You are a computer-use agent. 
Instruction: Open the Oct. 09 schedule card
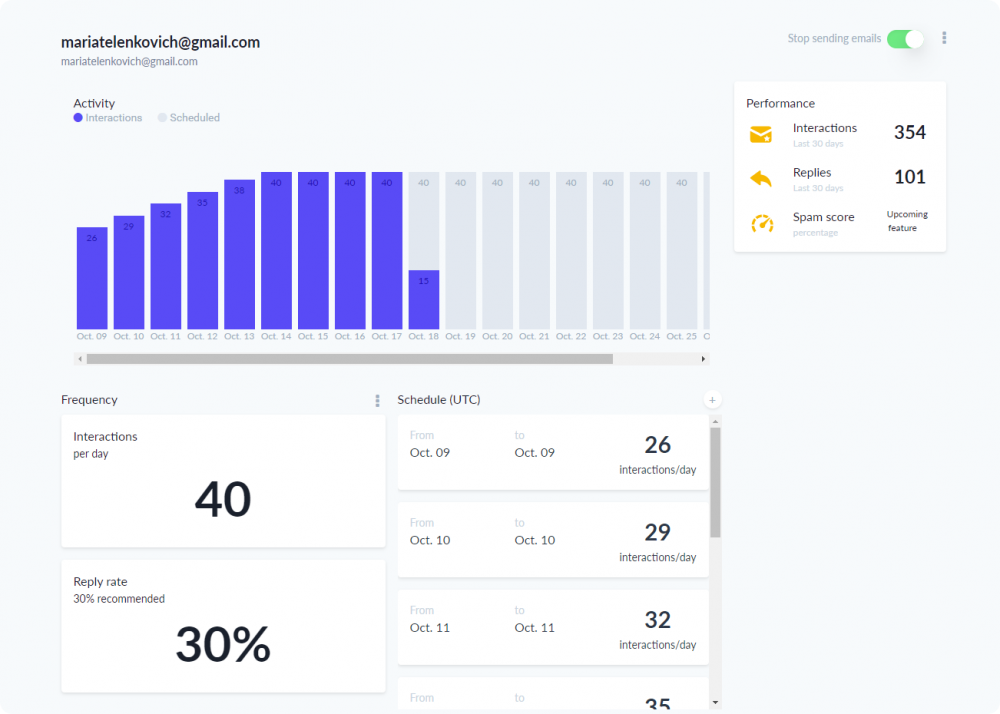point(553,453)
